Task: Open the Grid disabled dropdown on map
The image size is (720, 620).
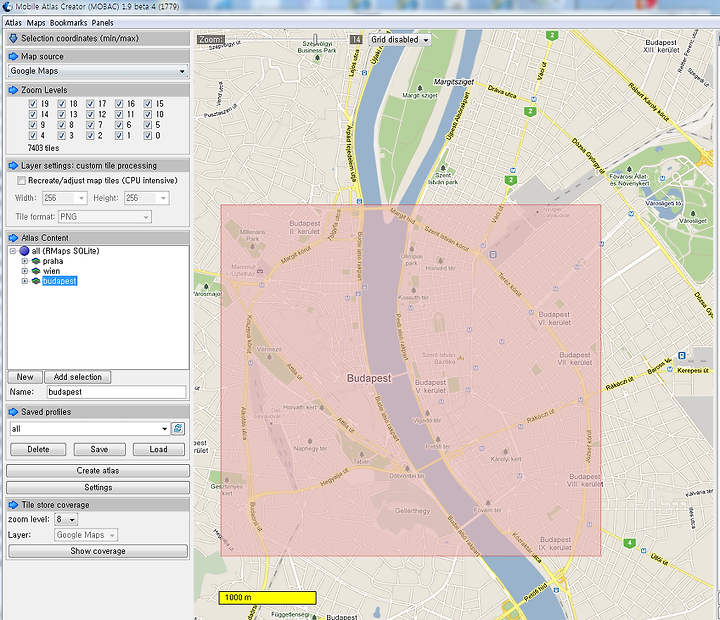Action: coord(399,40)
